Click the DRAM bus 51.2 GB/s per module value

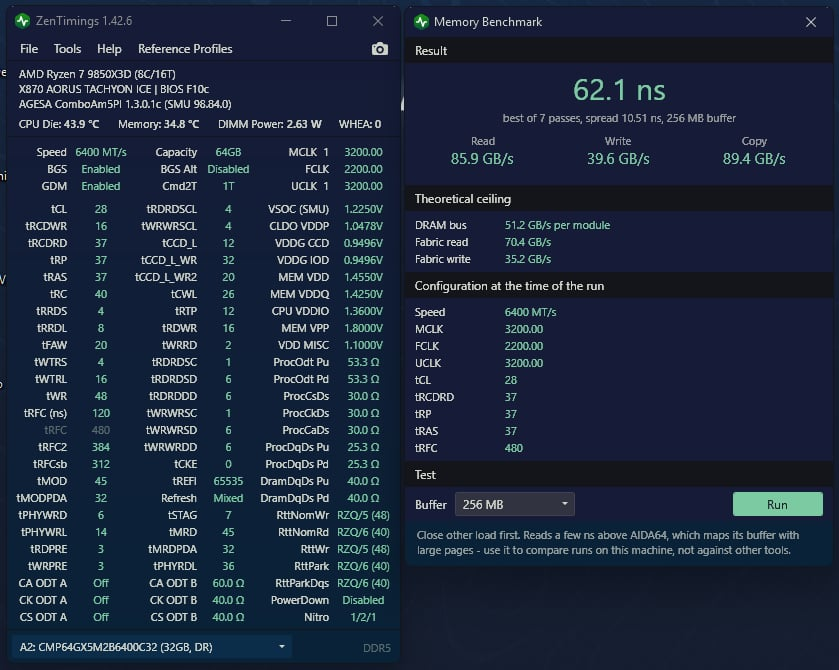tap(557, 225)
